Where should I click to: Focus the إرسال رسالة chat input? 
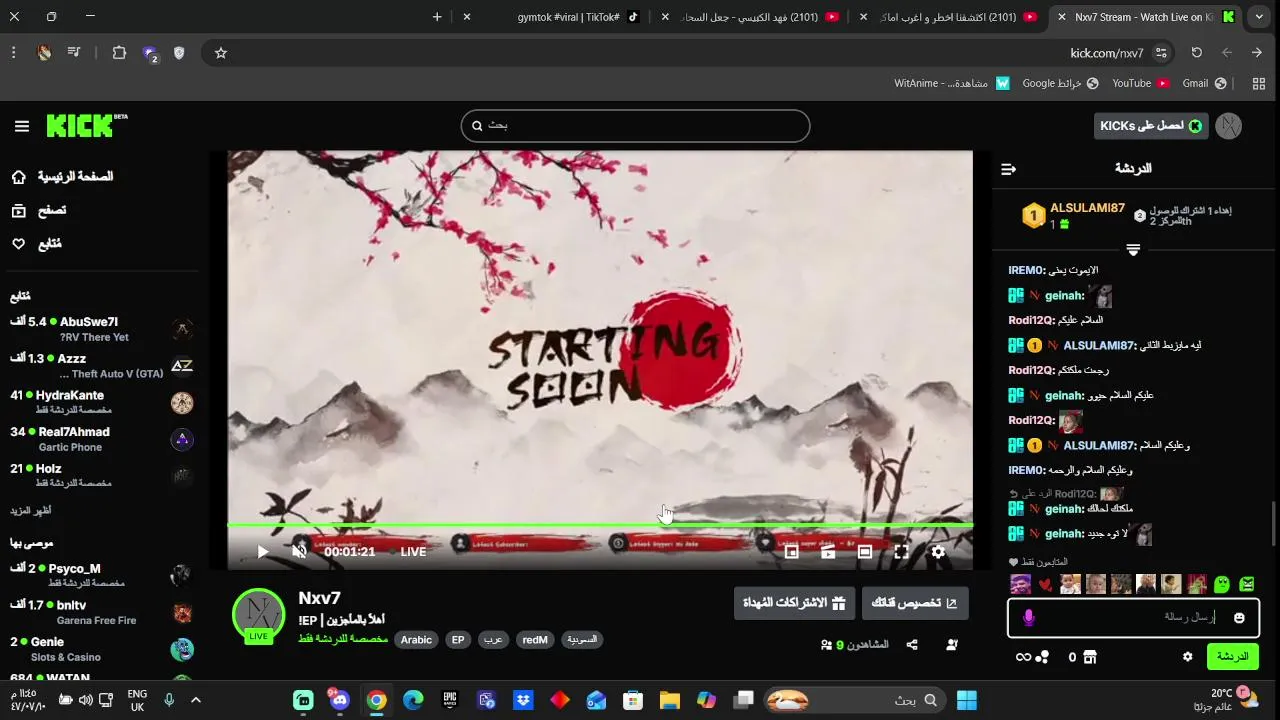tap(1133, 618)
